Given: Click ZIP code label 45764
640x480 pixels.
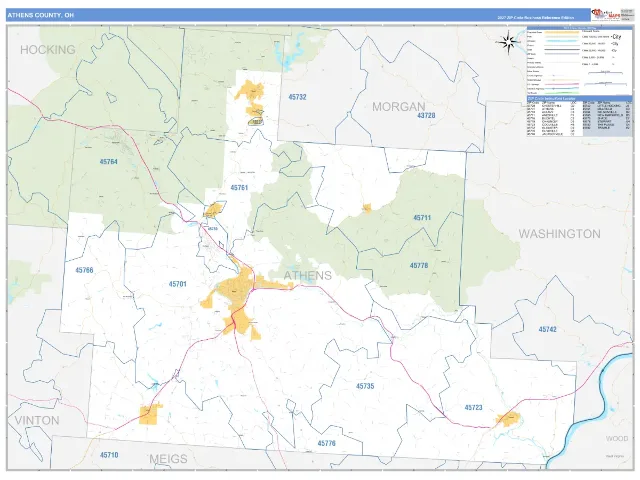Looking at the screenshot, I should 109,162.
